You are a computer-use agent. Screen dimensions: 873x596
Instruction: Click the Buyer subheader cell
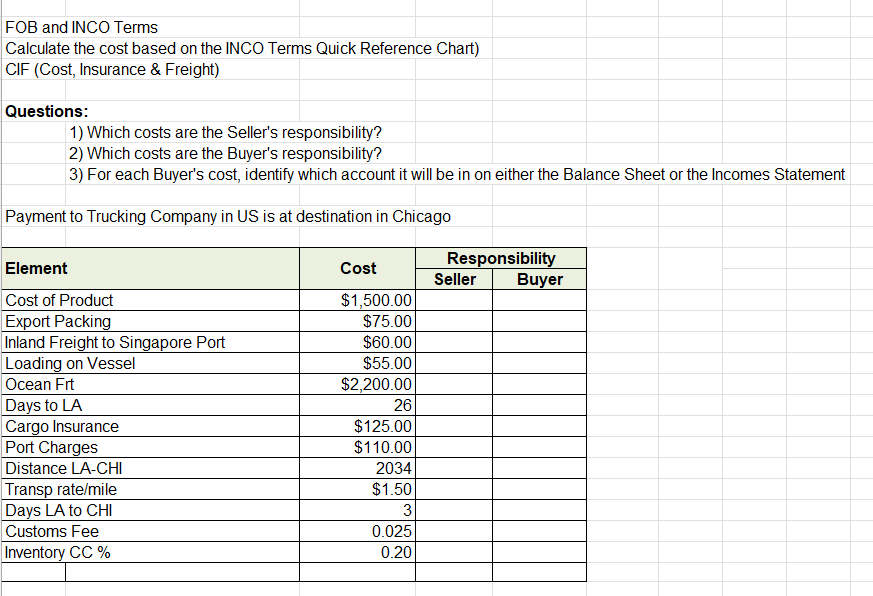540,280
